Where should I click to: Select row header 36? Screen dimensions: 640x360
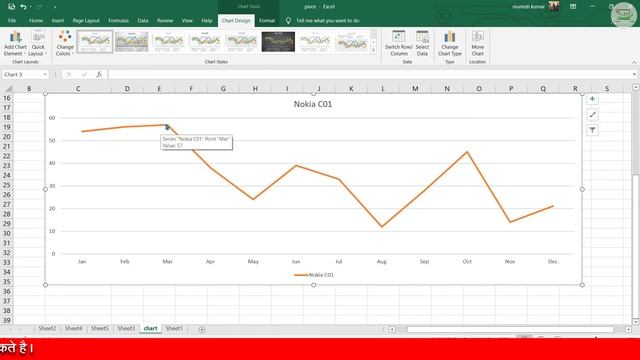pos(7,291)
